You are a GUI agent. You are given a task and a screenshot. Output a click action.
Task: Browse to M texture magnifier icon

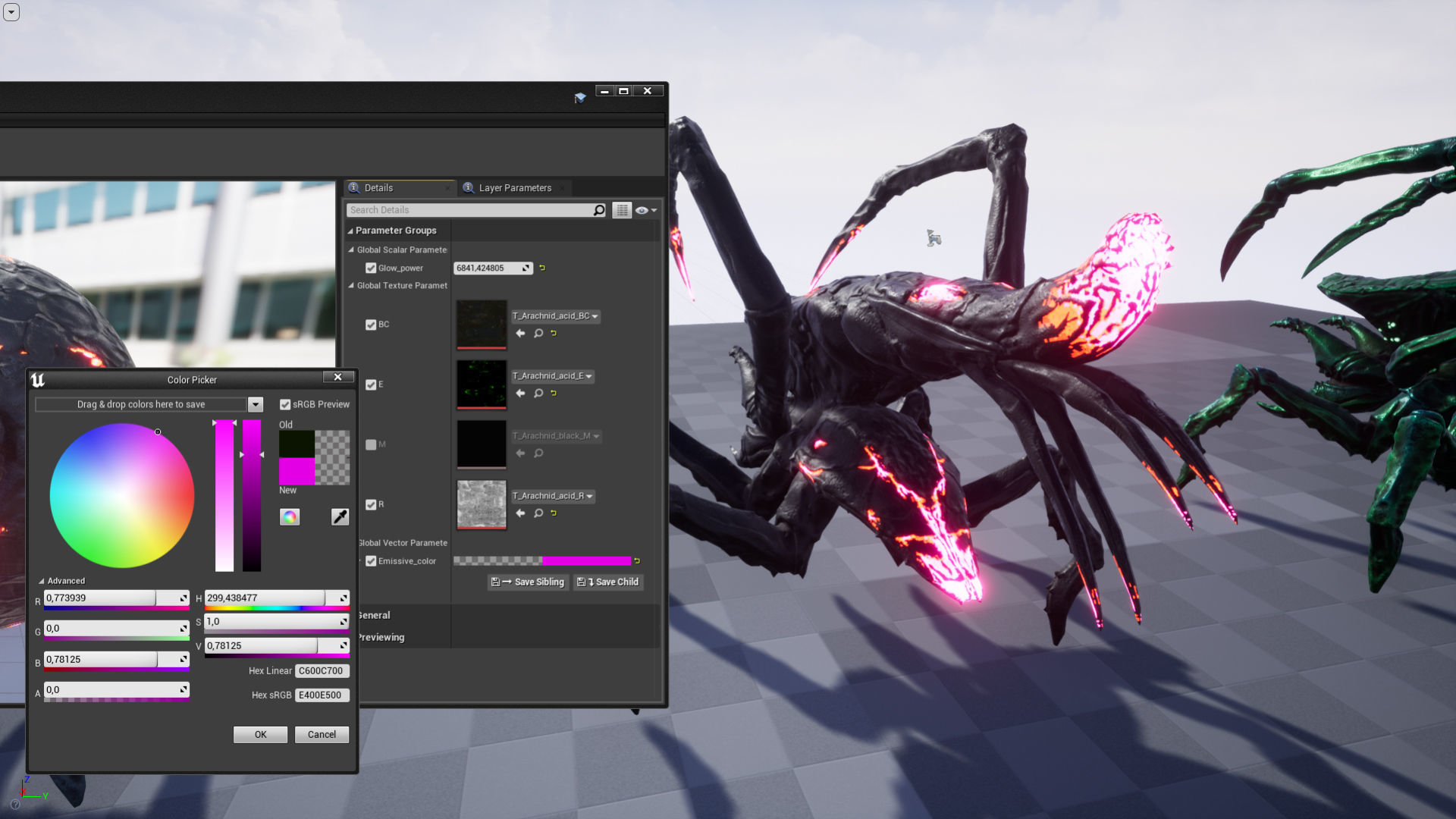pos(538,453)
